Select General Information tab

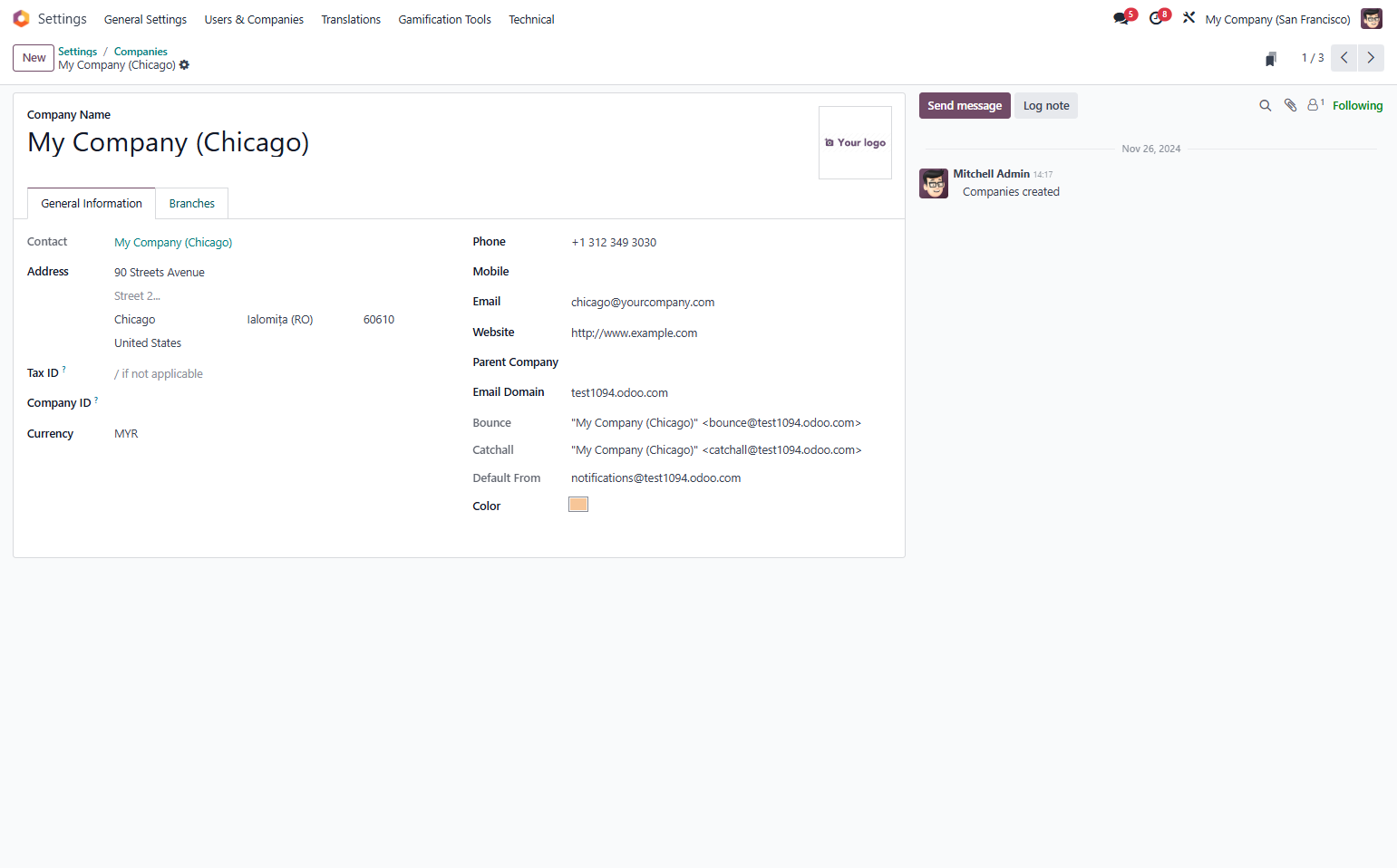(92, 204)
